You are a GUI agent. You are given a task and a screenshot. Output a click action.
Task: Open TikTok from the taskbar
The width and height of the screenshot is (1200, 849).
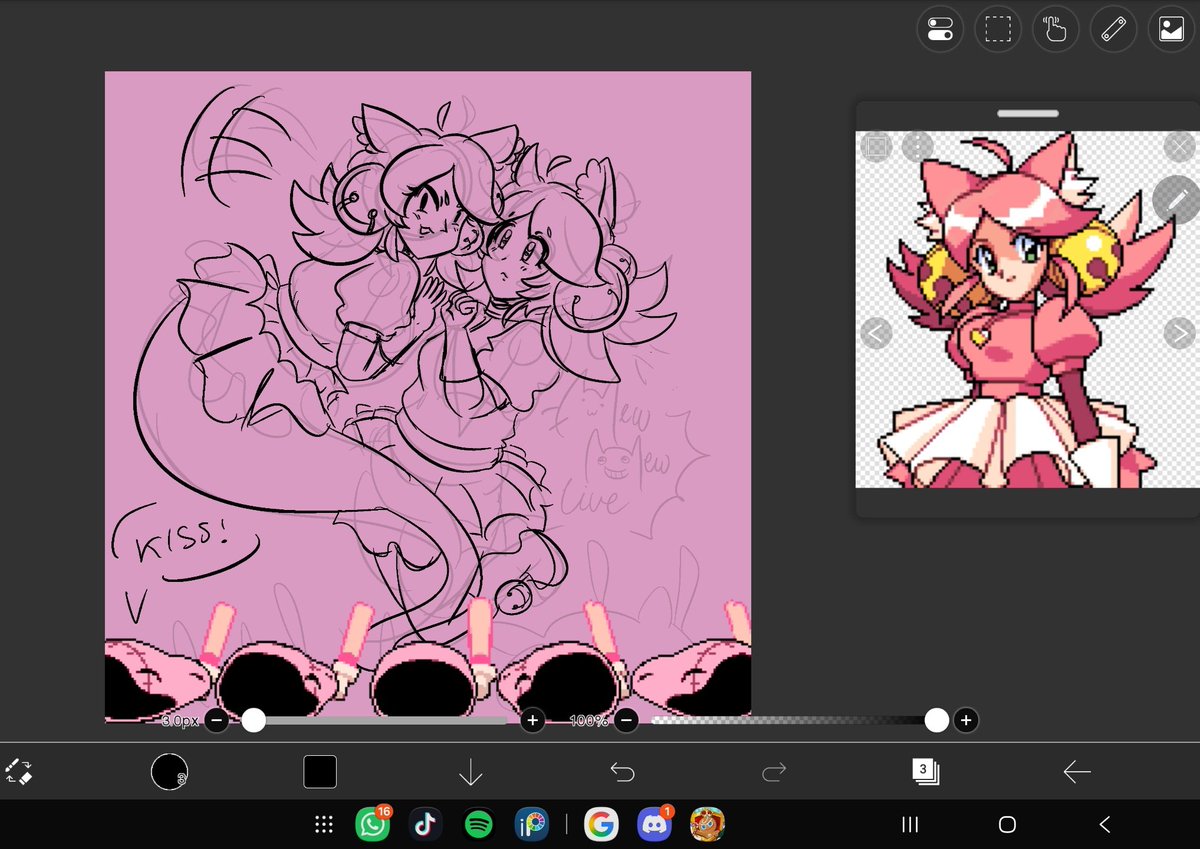pyautogui.click(x=425, y=825)
